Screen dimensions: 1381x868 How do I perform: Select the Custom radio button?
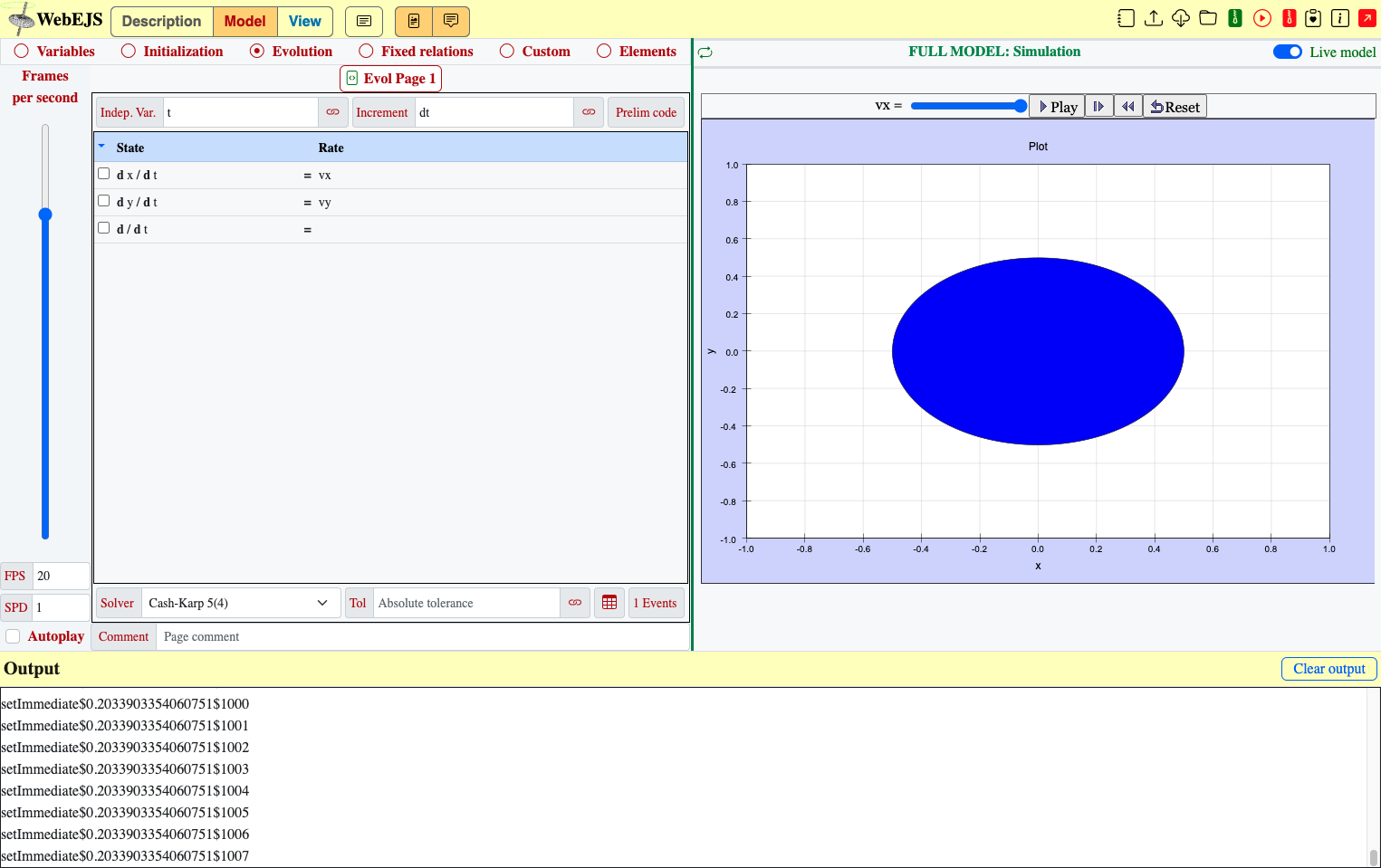click(507, 52)
